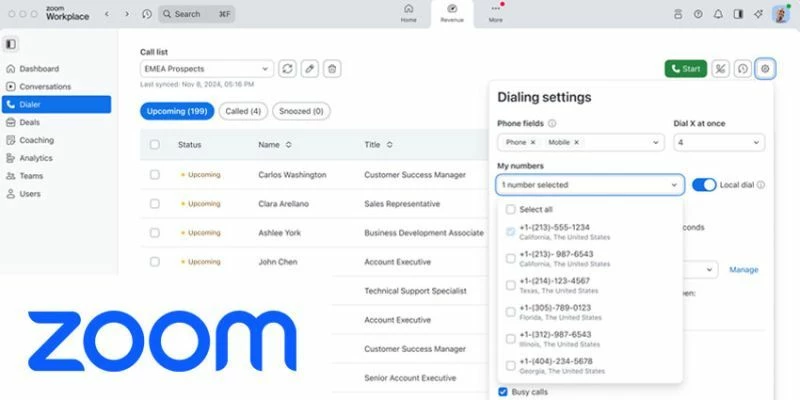Image resolution: width=800 pixels, height=400 pixels.
Task: Click the Manage link
Action: (743, 269)
